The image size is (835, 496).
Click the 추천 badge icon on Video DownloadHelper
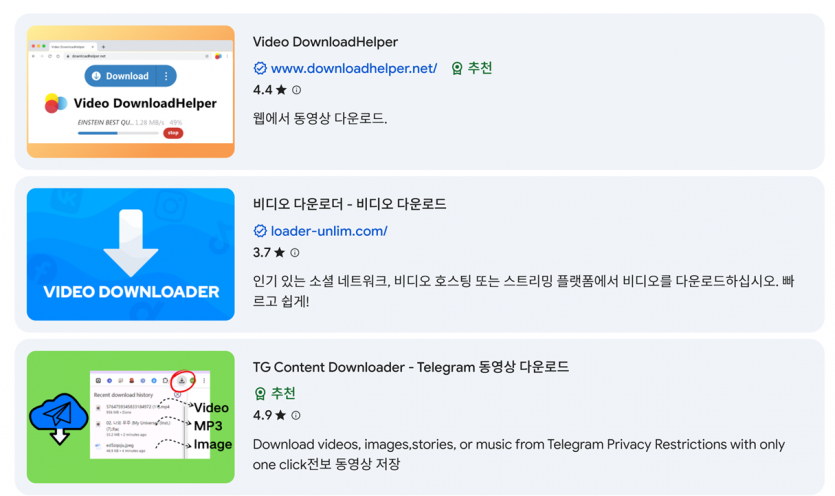457,68
